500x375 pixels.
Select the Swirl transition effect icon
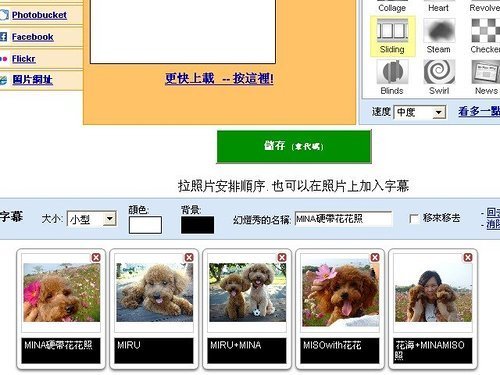click(x=439, y=72)
